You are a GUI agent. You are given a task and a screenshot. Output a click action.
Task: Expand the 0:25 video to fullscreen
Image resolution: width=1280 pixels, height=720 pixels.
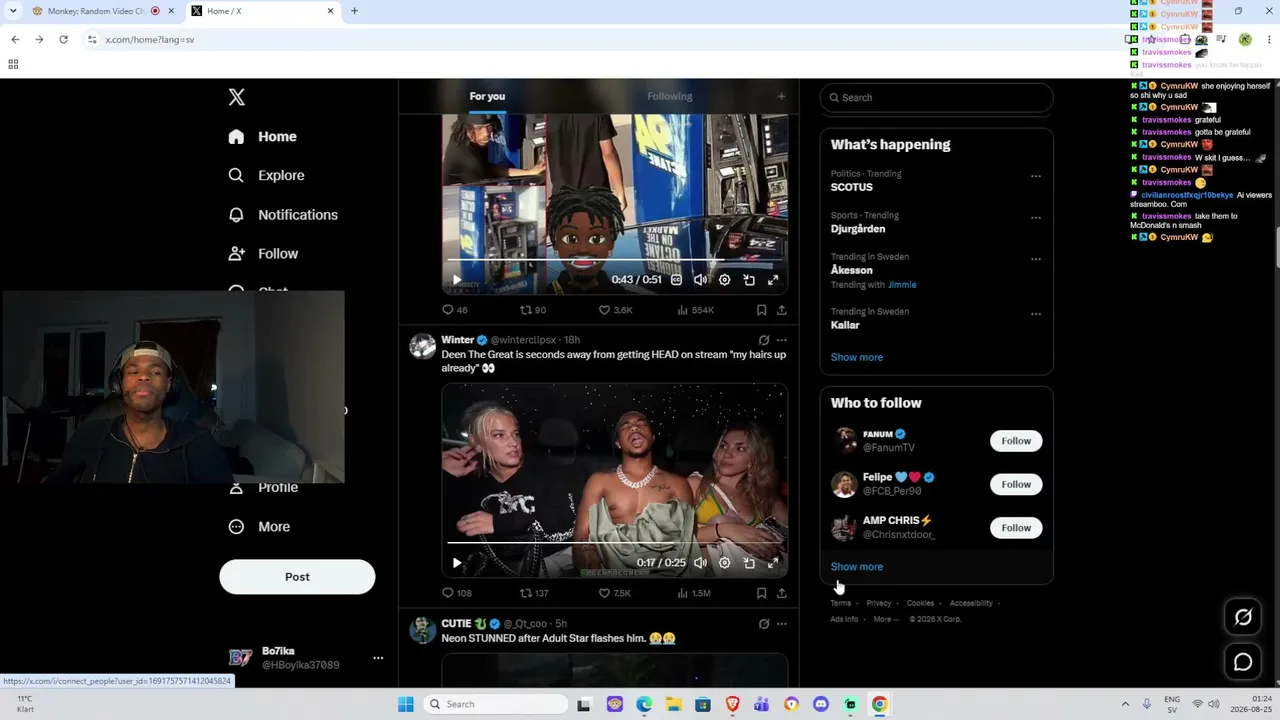[773, 563]
